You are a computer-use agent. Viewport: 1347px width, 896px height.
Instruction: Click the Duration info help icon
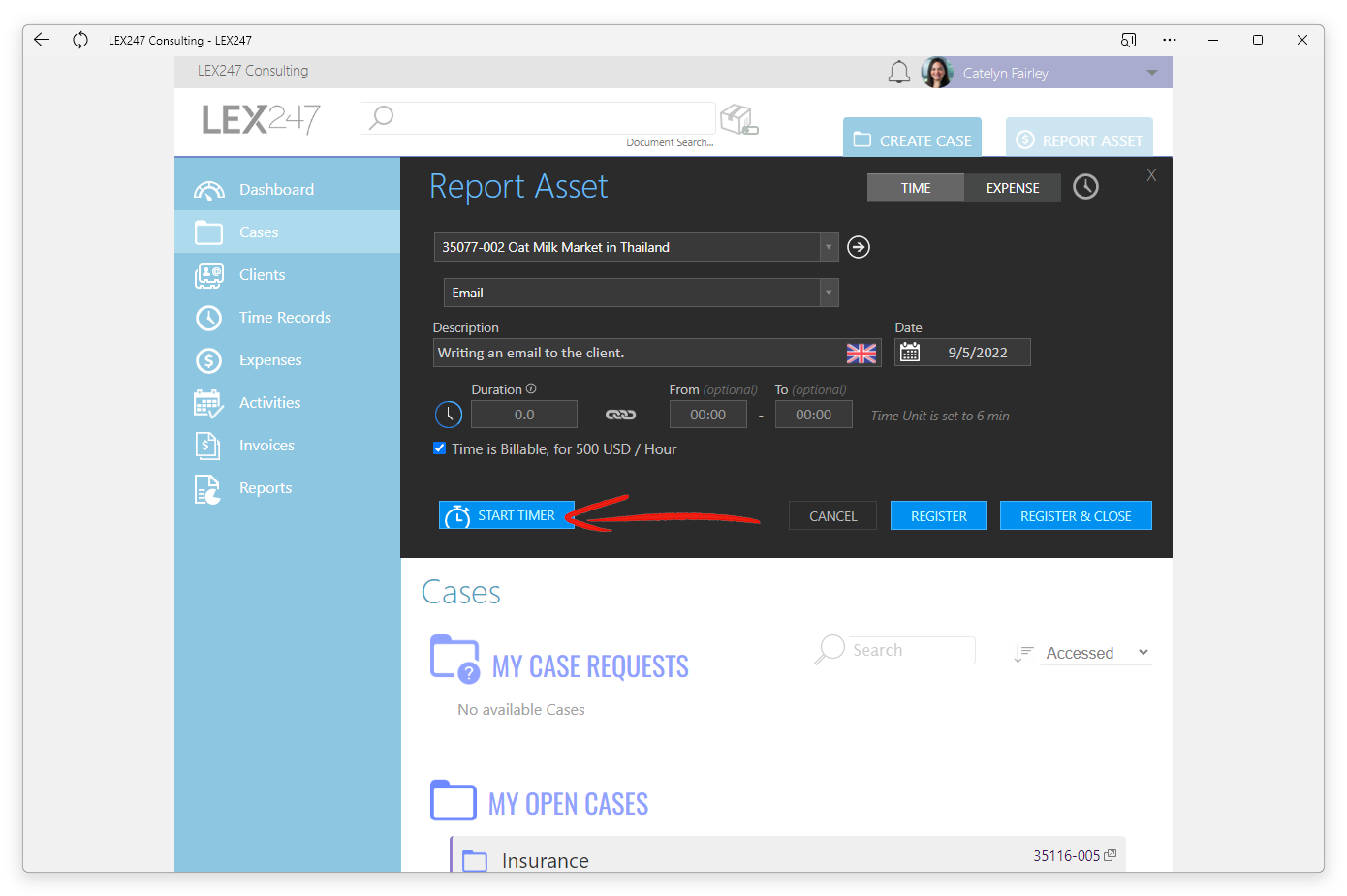531,388
